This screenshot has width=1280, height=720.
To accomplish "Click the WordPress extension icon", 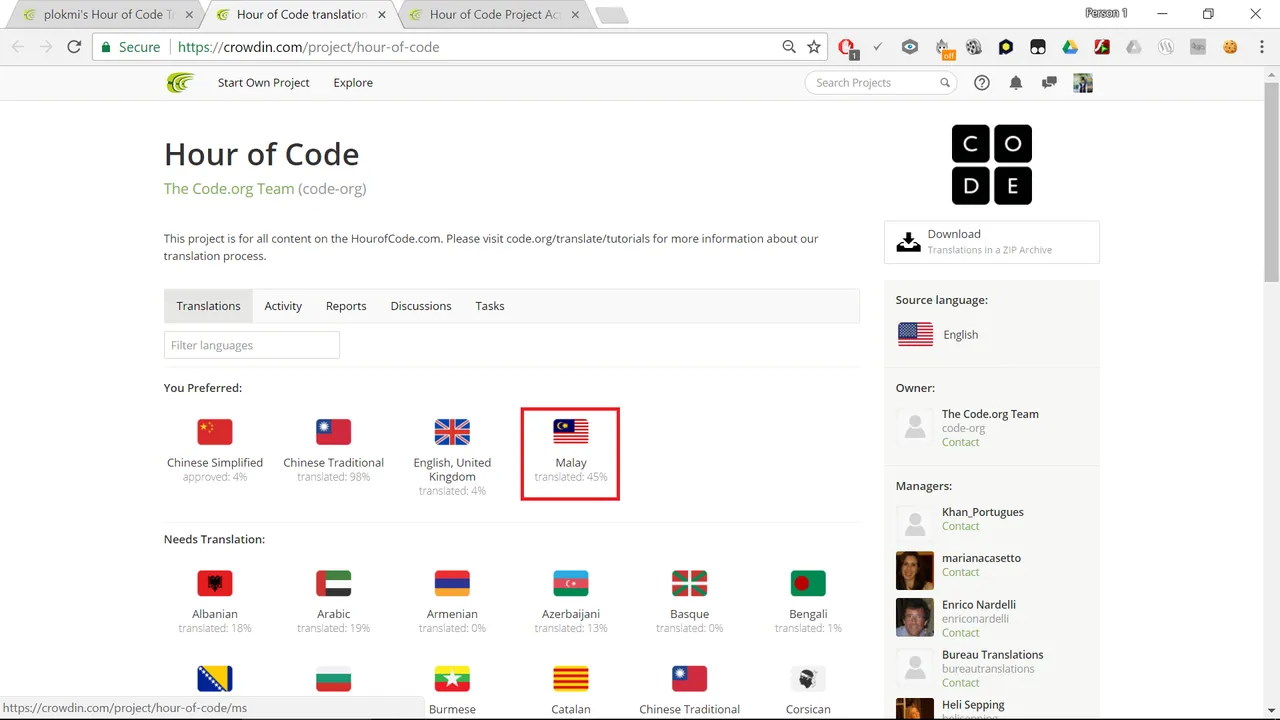I will point(1166,47).
